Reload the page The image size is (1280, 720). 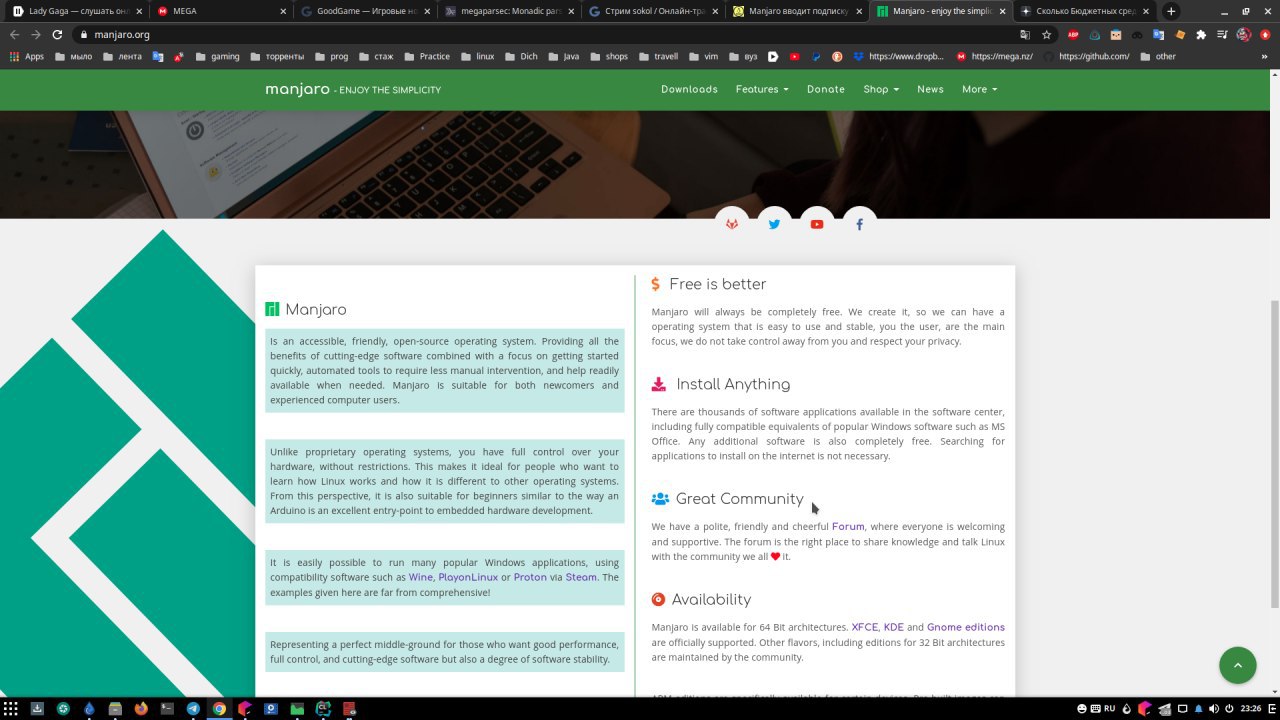click(57, 34)
